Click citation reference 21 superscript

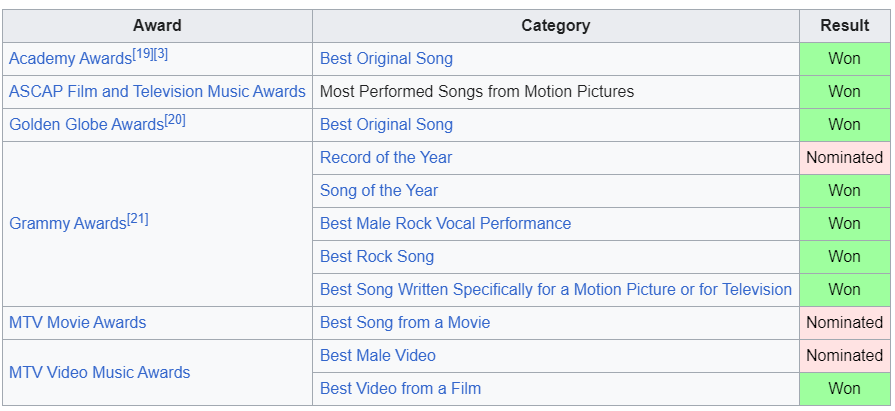click(x=138, y=219)
